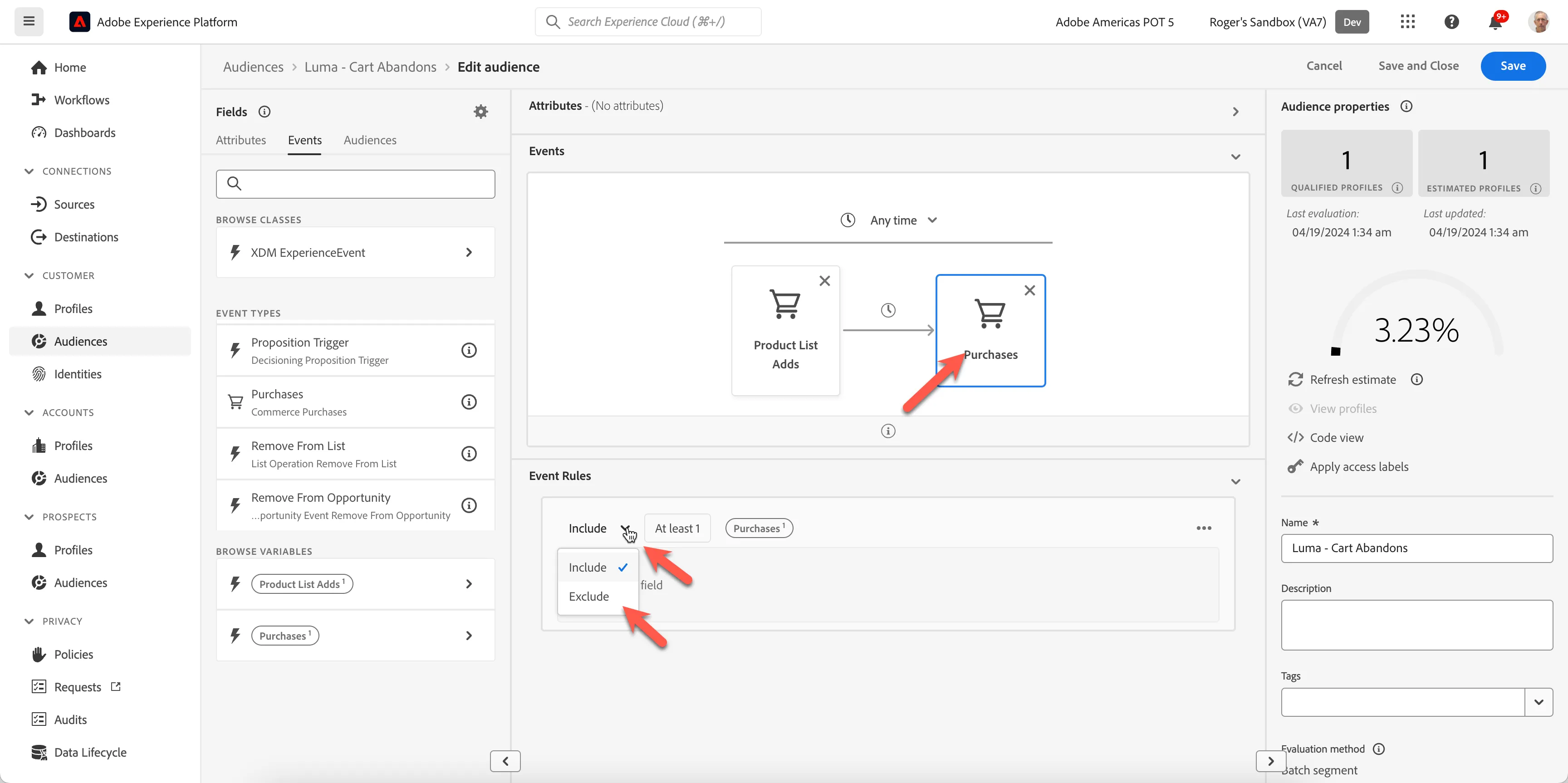1568x783 pixels.
Task: Click At least 1 rule button
Action: coord(677,528)
